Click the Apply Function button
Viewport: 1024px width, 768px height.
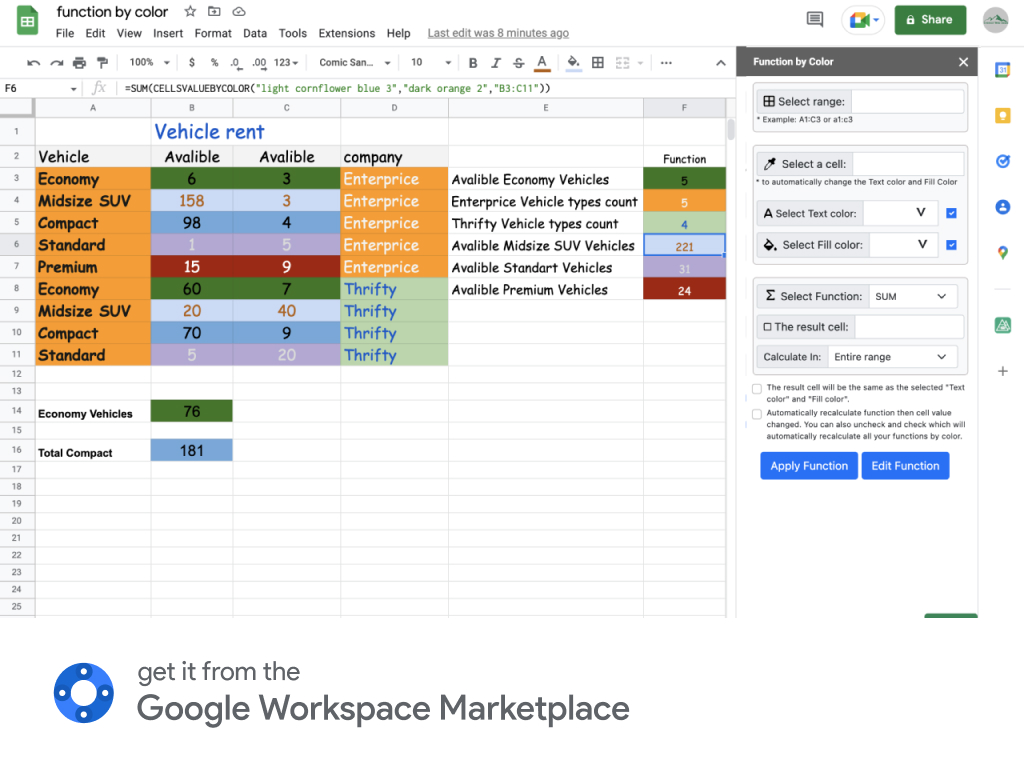coord(808,465)
